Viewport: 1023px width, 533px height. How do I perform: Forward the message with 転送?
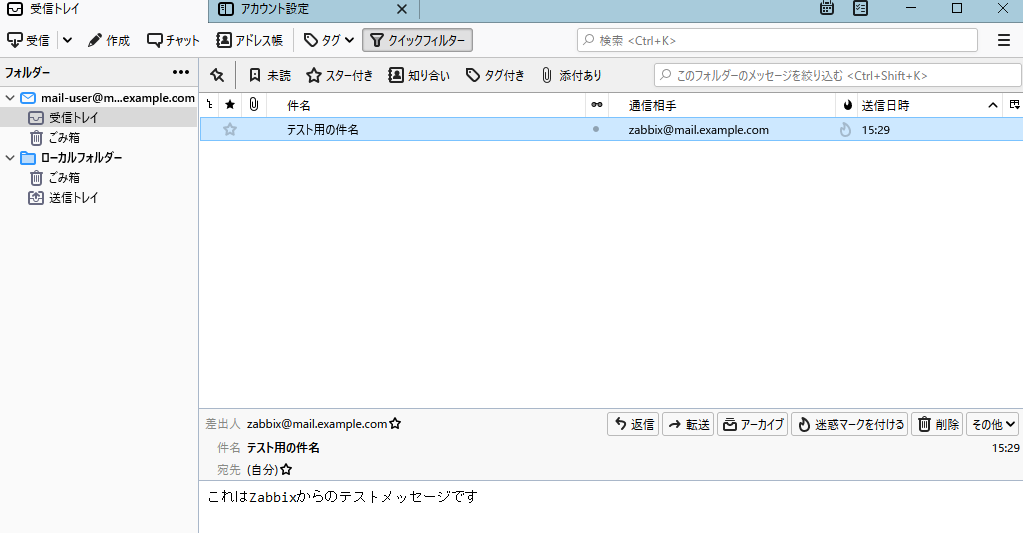688,424
